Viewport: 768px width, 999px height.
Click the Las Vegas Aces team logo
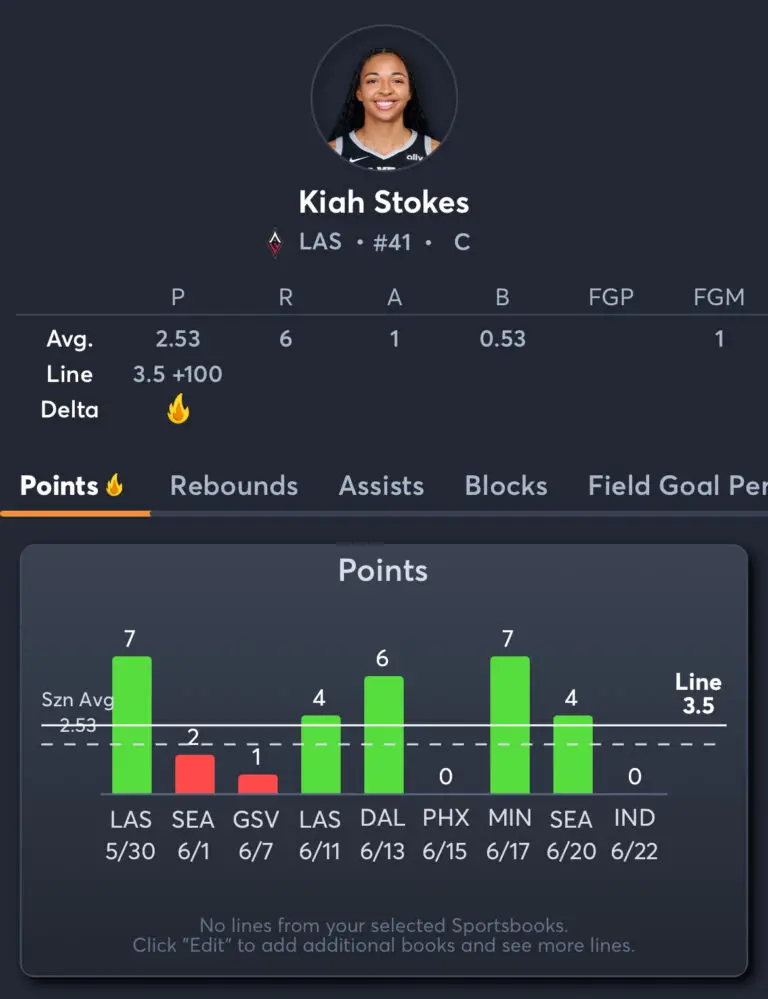pos(275,242)
